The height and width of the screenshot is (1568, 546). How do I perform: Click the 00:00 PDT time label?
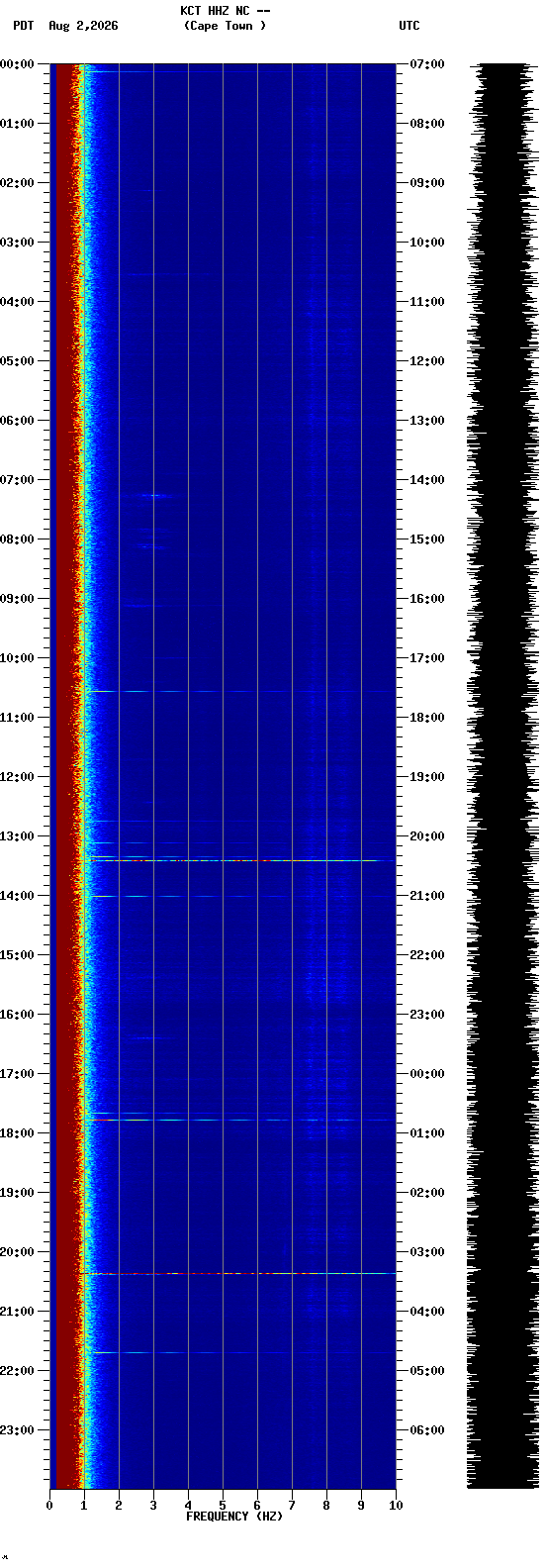[x=18, y=64]
